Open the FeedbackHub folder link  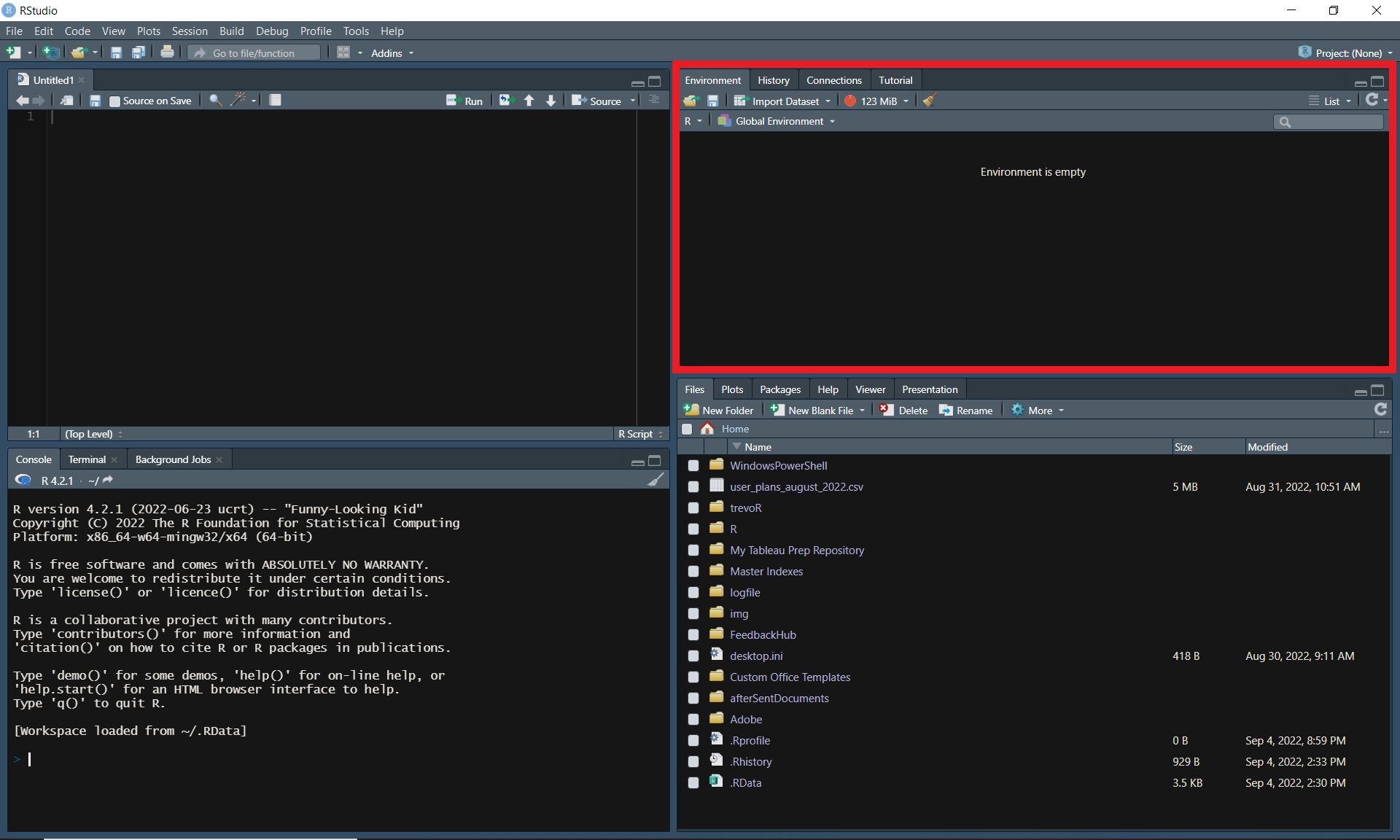coord(763,634)
